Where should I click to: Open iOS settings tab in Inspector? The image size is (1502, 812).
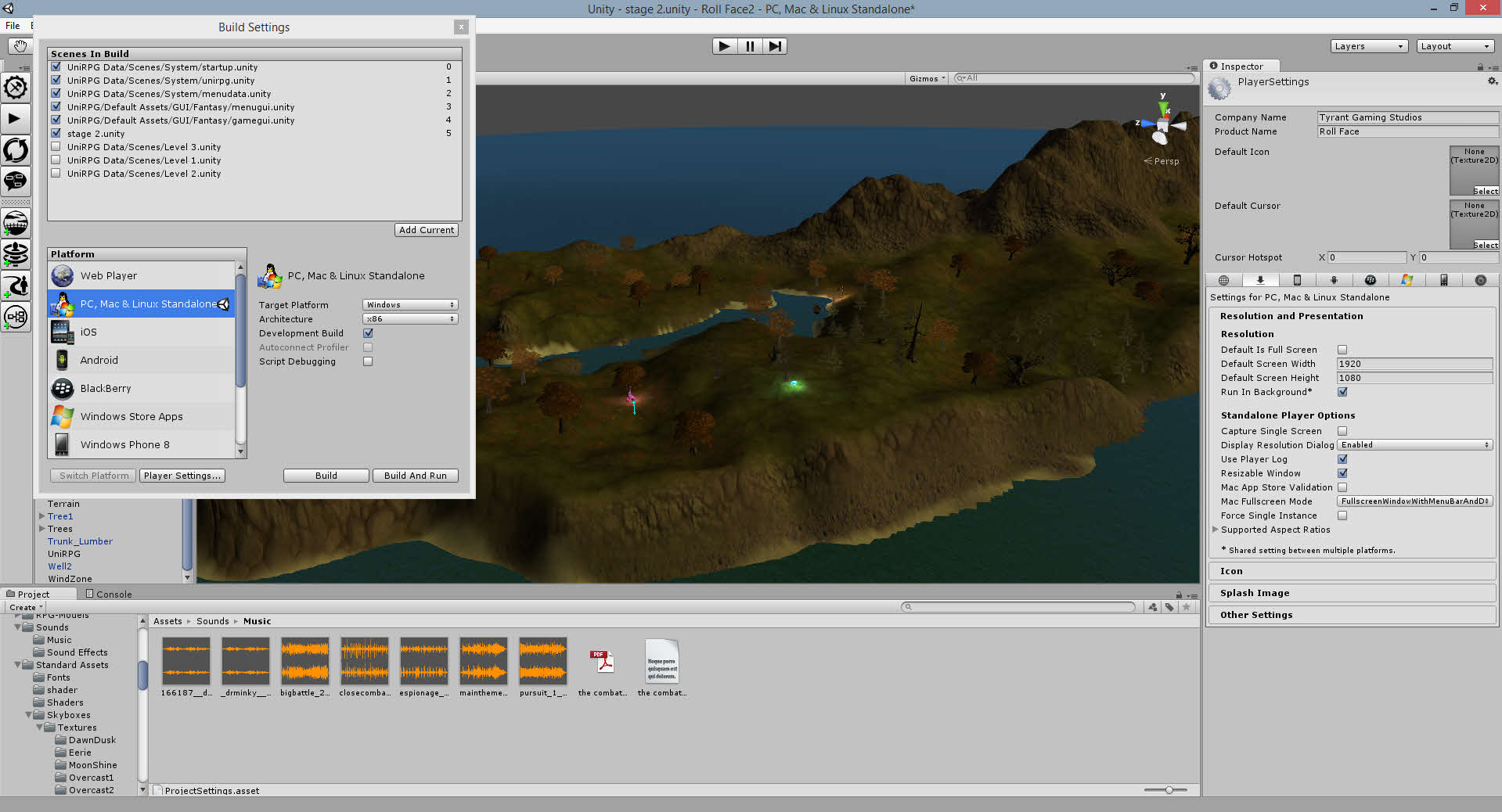point(1297,280)
